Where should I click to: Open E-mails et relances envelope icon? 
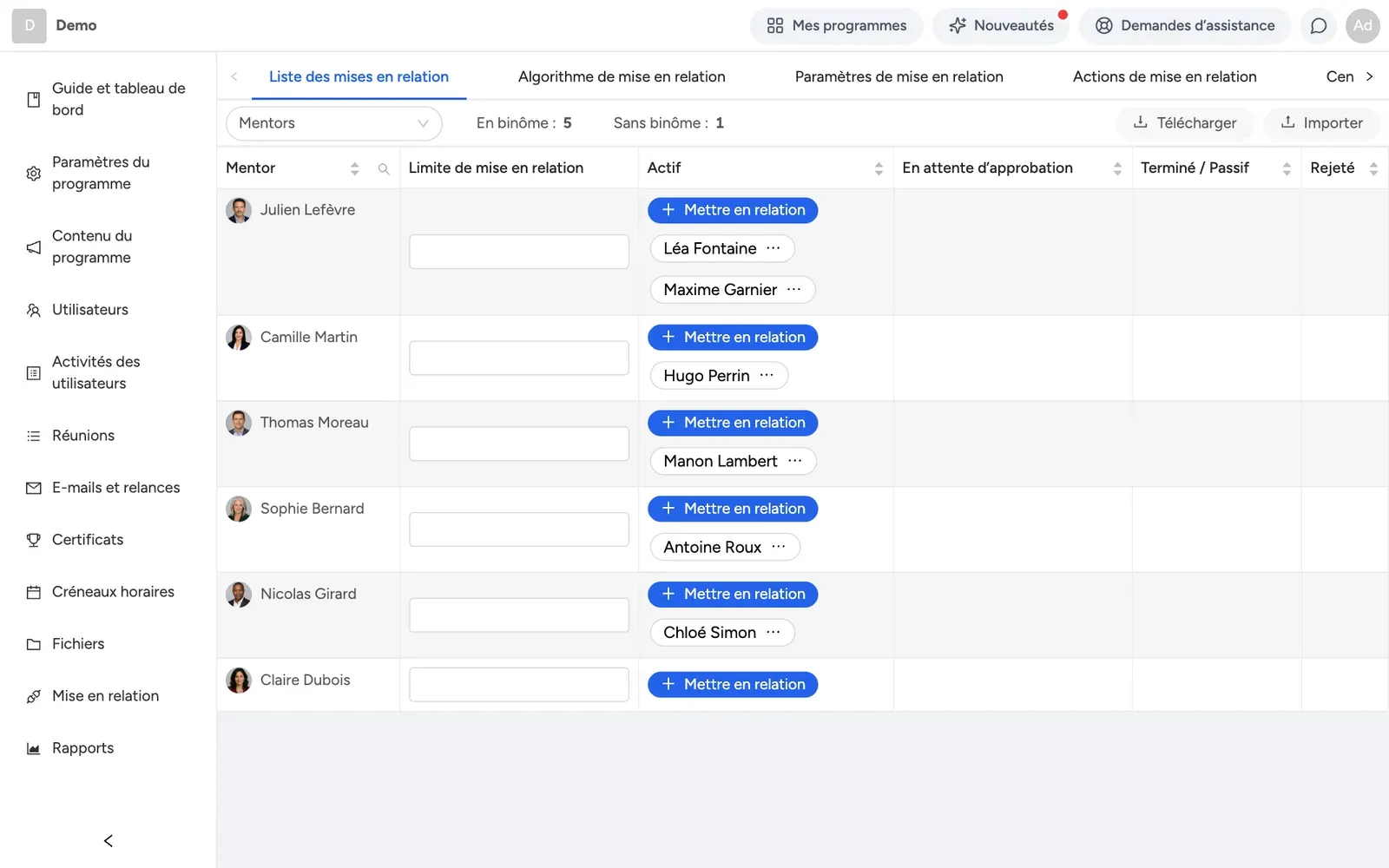(34, 488)
